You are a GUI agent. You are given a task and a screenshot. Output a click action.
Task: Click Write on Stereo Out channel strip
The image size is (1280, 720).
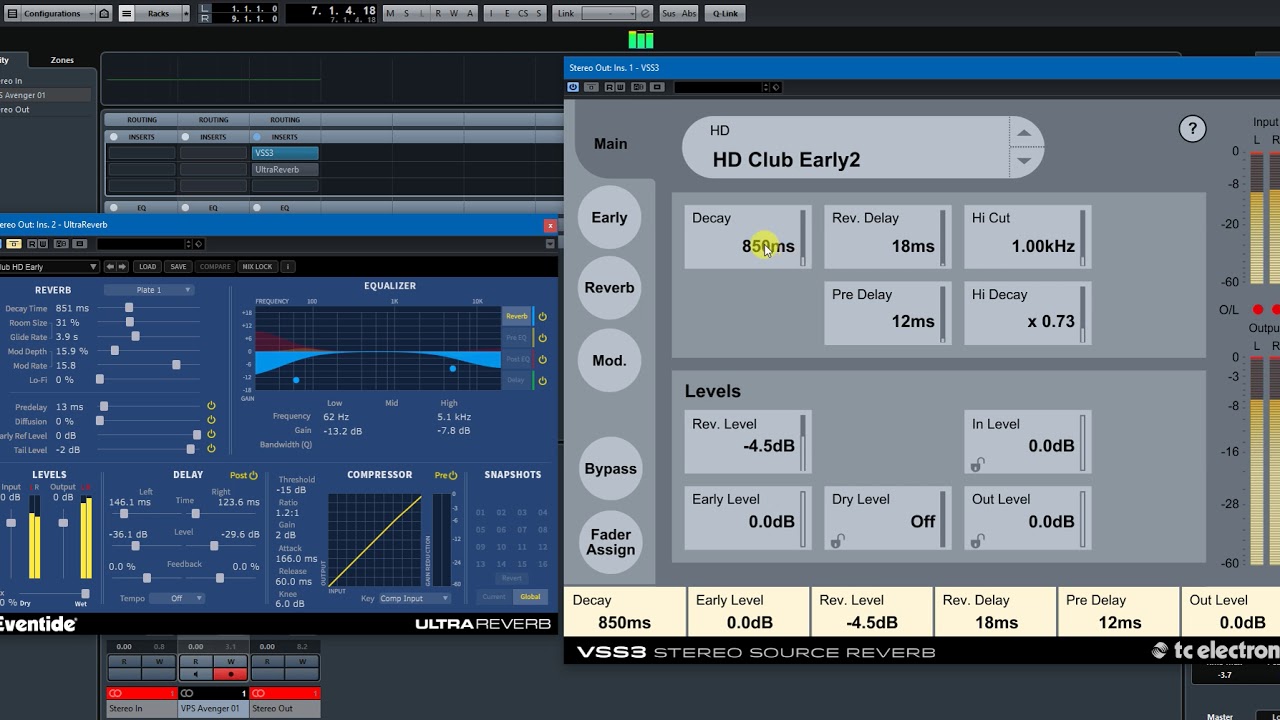(x=302, y=661)
